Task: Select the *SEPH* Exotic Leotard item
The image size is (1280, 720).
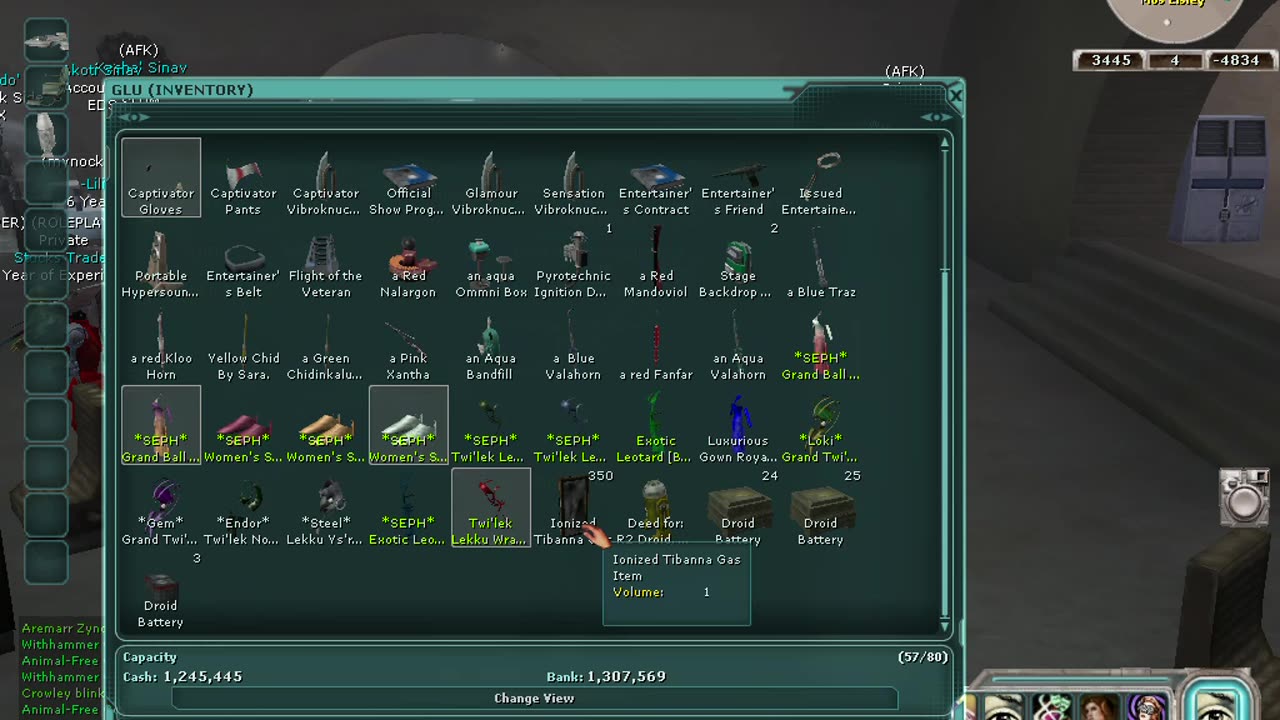Action: pos(408,508)
